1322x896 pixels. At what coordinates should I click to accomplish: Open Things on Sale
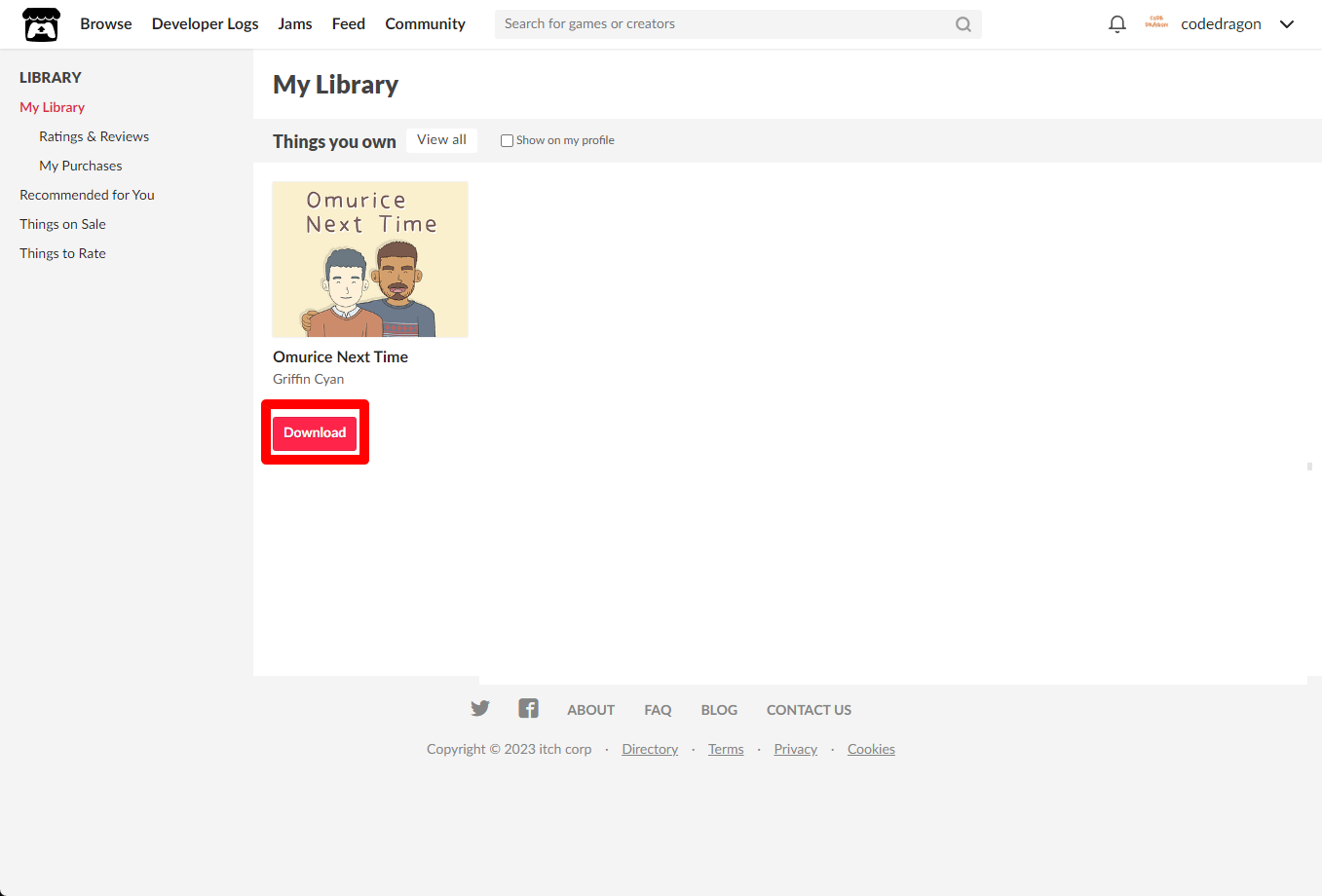pyautogui.click(x=63, y=224)
